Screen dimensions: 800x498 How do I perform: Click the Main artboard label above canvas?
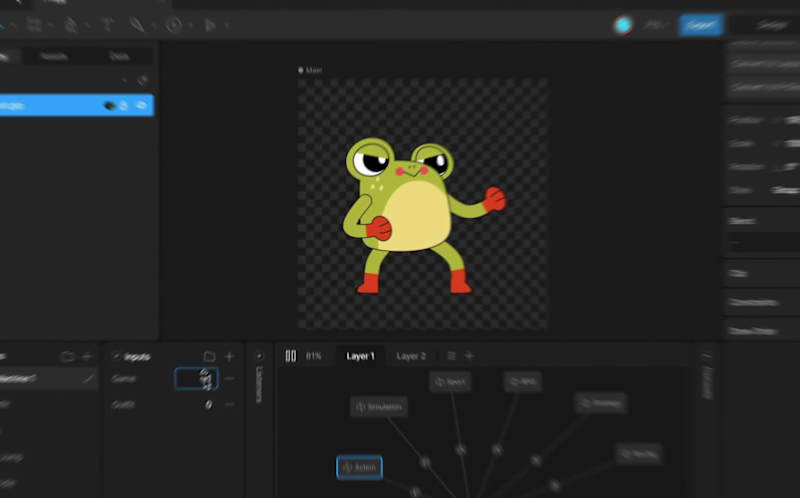[x=310, y=70]
